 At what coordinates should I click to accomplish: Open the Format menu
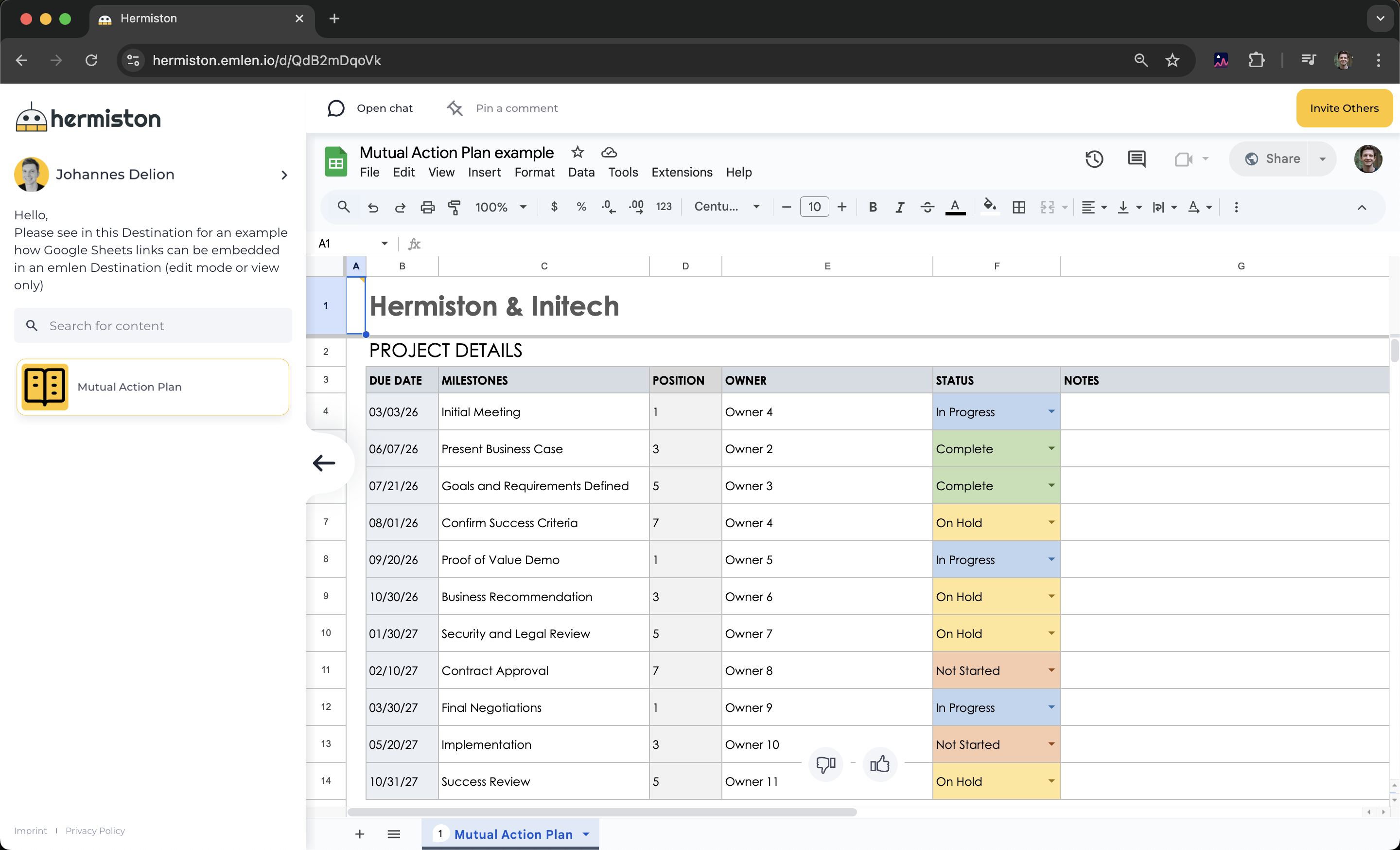click(534, 172)
